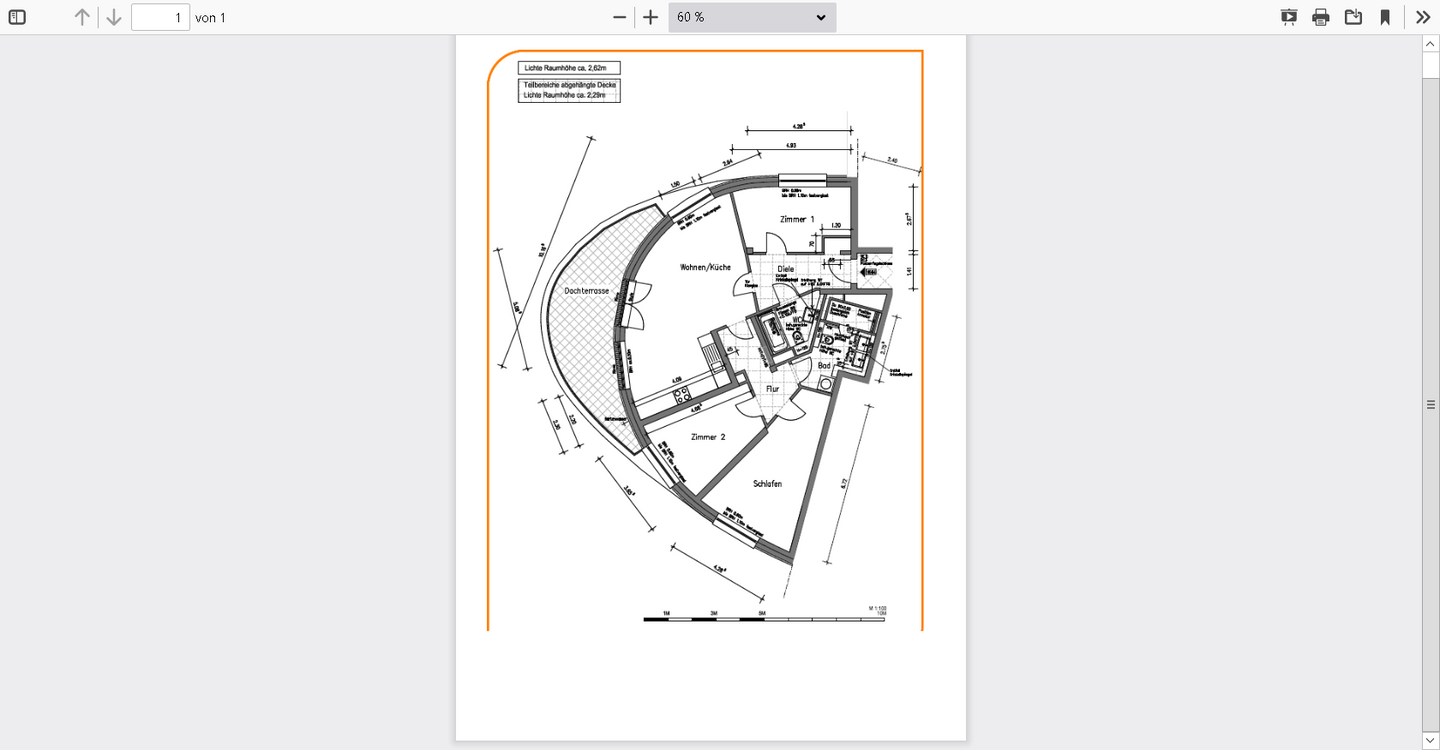Zoom in with the plus button
This screenshot has width=1440, height=750.
coord(651,17)
